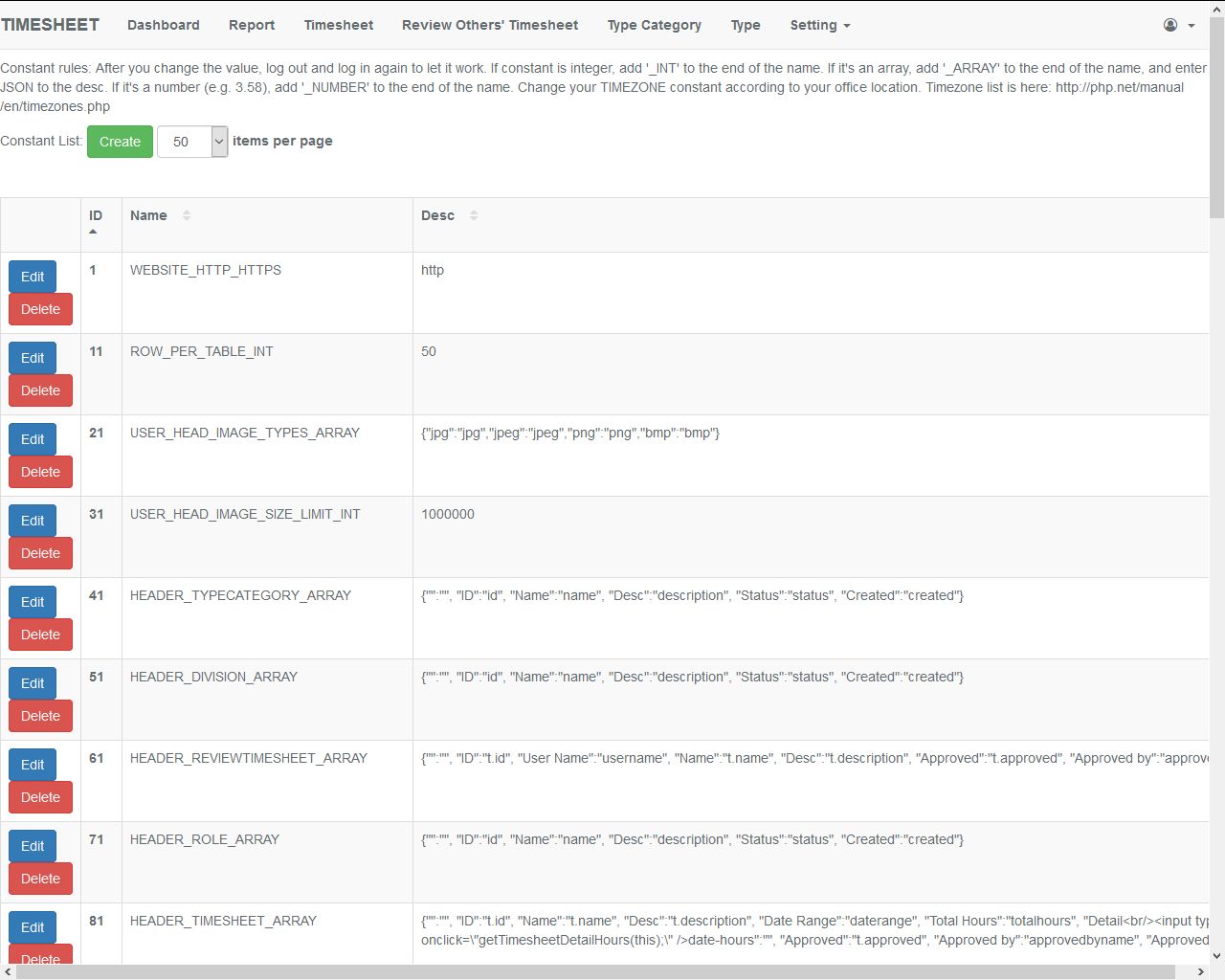Open the user account icon menu
1225x980 pixels.
click(1169, 25)
